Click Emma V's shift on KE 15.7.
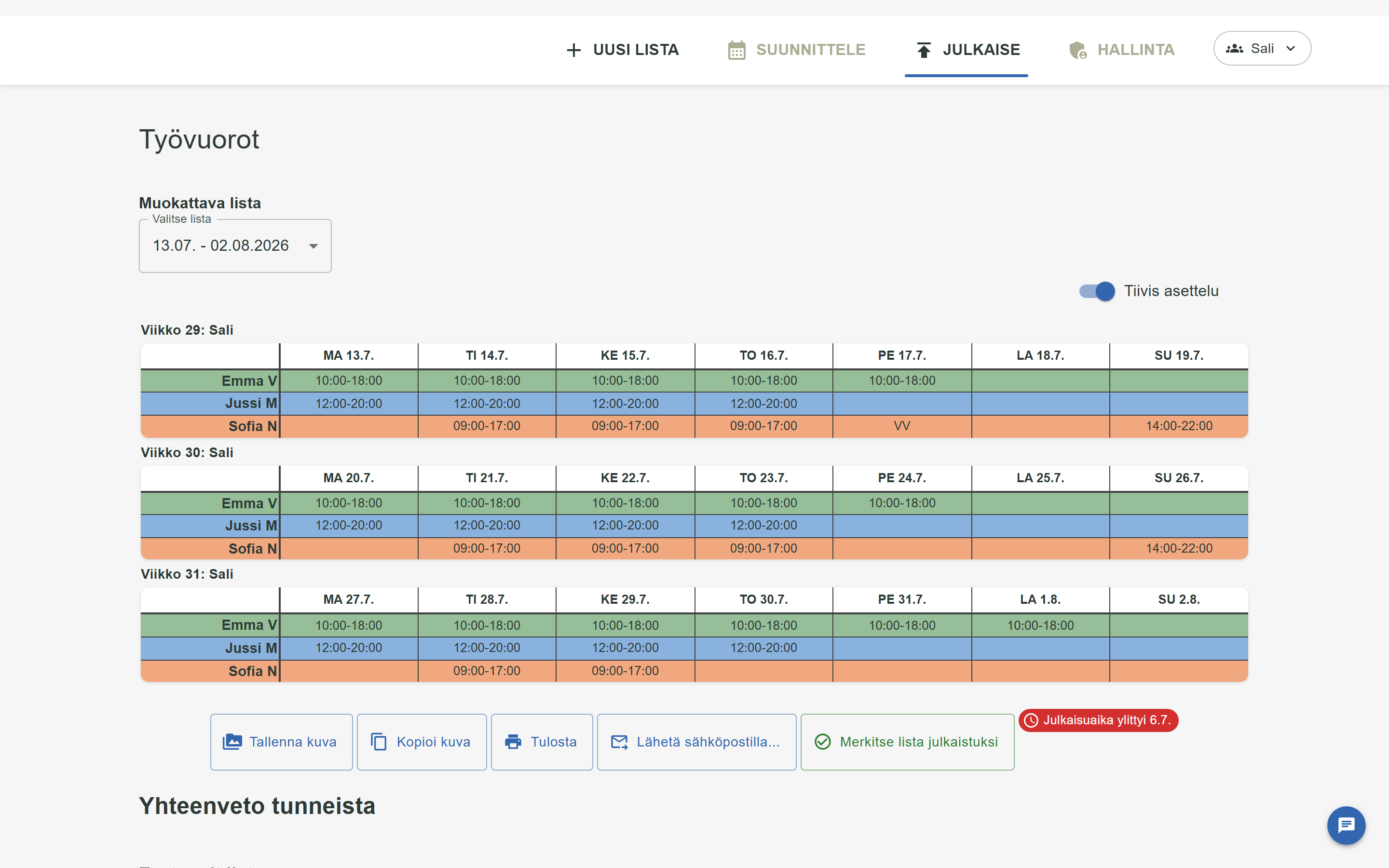This screenshot has height=868, width=1389. pyautogui.click(x=625, y=380)
